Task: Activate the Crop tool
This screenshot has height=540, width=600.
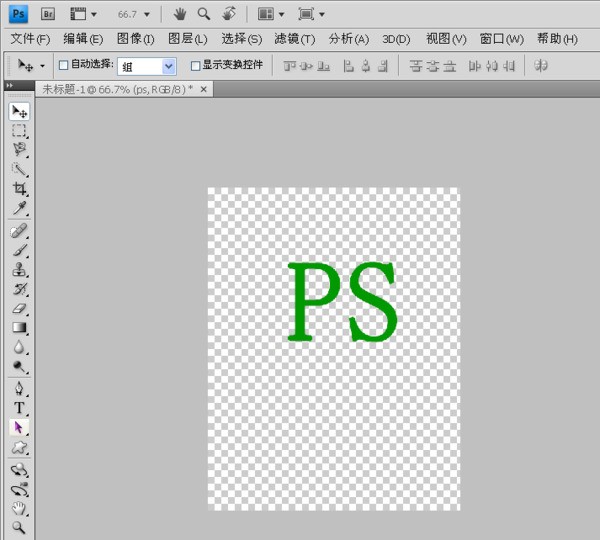Action: pyautogui.click(x=19, y=189)
